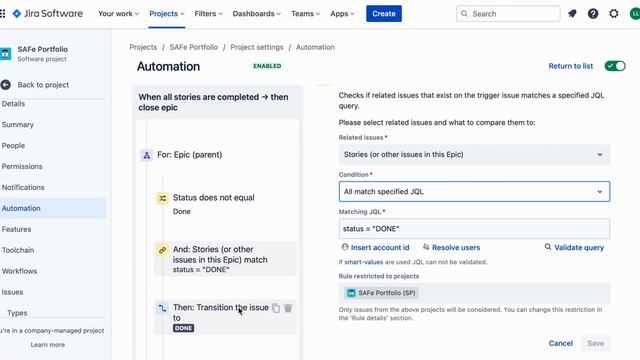Select Details in the sidebar
This screenshot has width=640, height=360.
[13, 104]
